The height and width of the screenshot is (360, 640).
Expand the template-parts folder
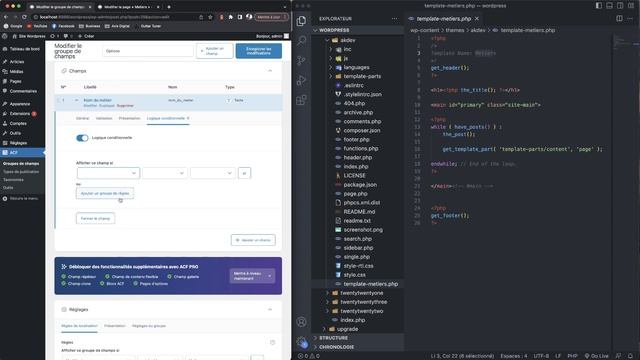pos(331,76)
